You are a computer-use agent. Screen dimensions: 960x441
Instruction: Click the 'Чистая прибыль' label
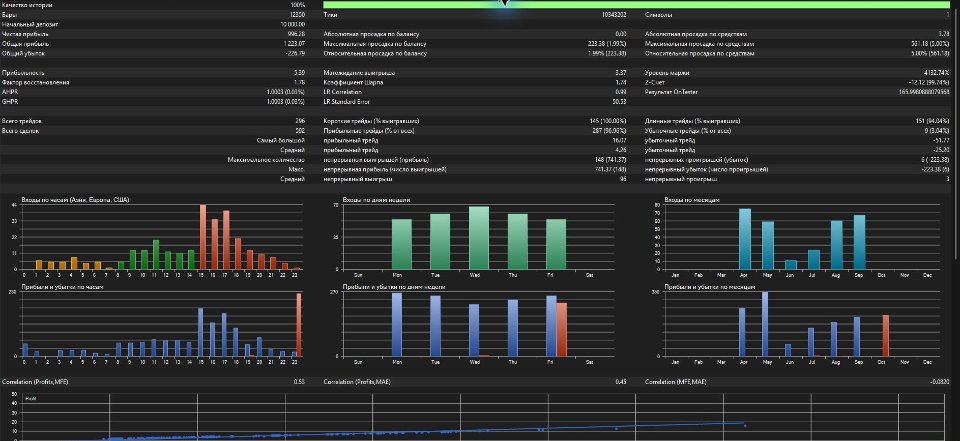(x=26, y=34)
